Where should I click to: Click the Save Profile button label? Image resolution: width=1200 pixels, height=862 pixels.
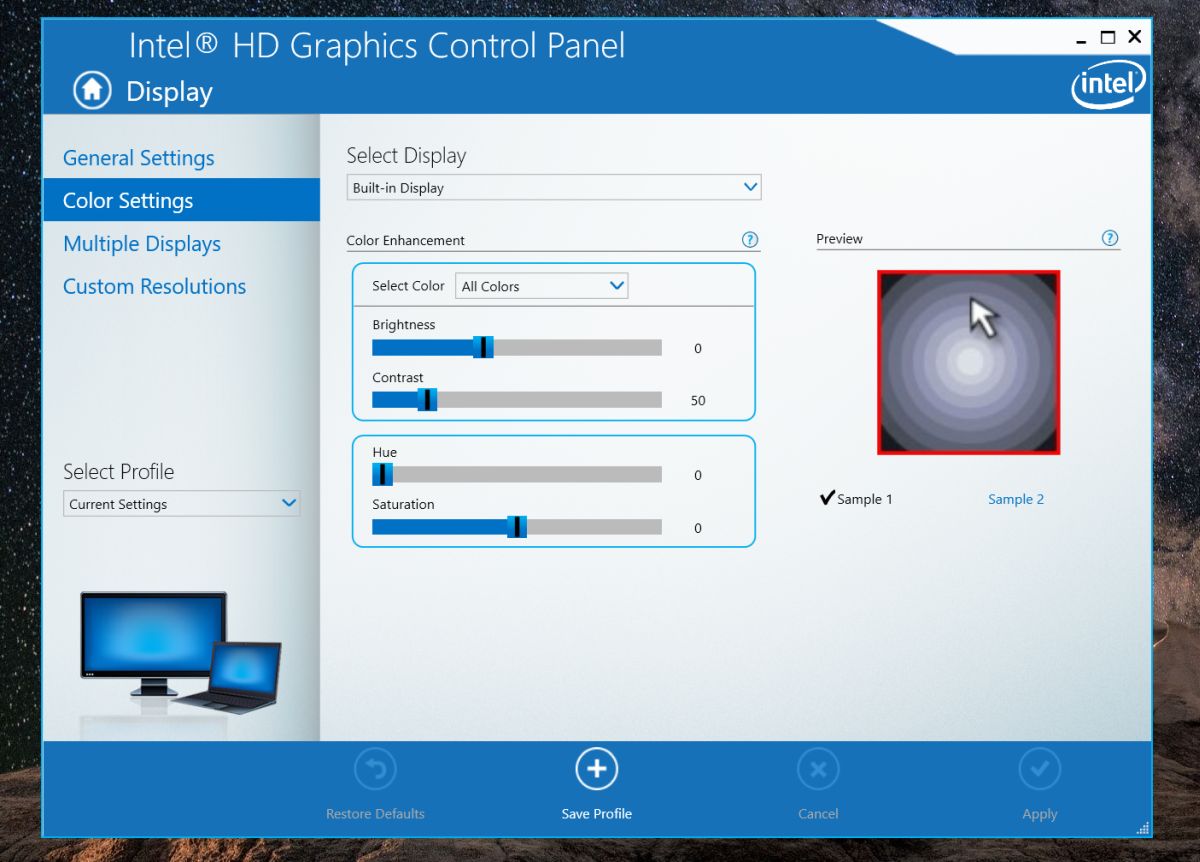[596, 813]
